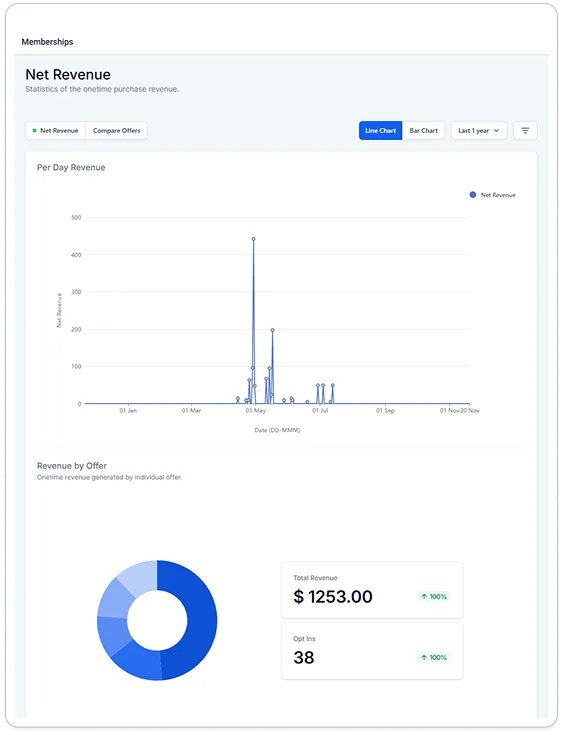Image resolution: width=563 pixels, height=735 pixels.
Task: Toggle the Net Revenue legend dot
Action: click(473, 195)
